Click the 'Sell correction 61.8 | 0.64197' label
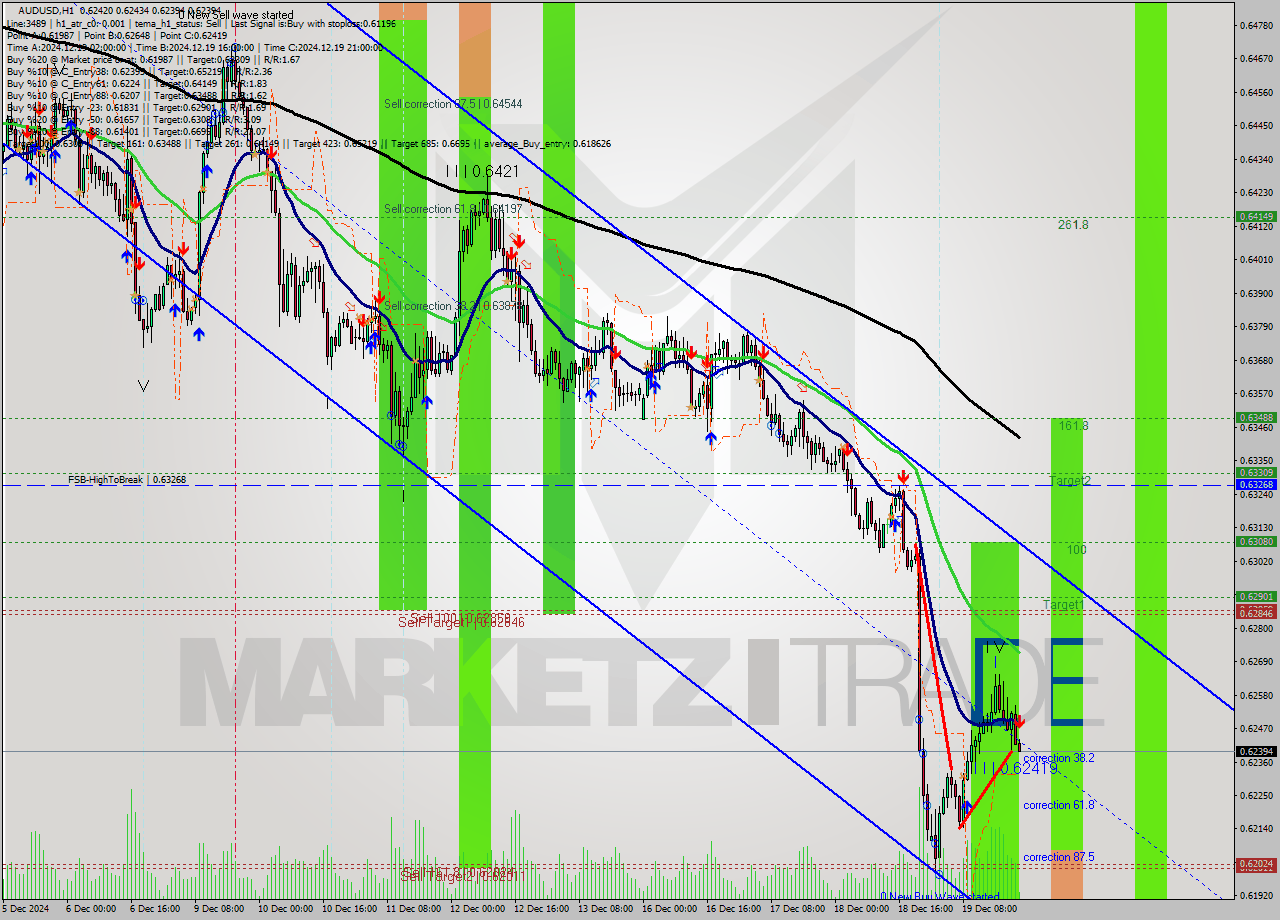This screenshot has height=920, width=1280. 453,209
